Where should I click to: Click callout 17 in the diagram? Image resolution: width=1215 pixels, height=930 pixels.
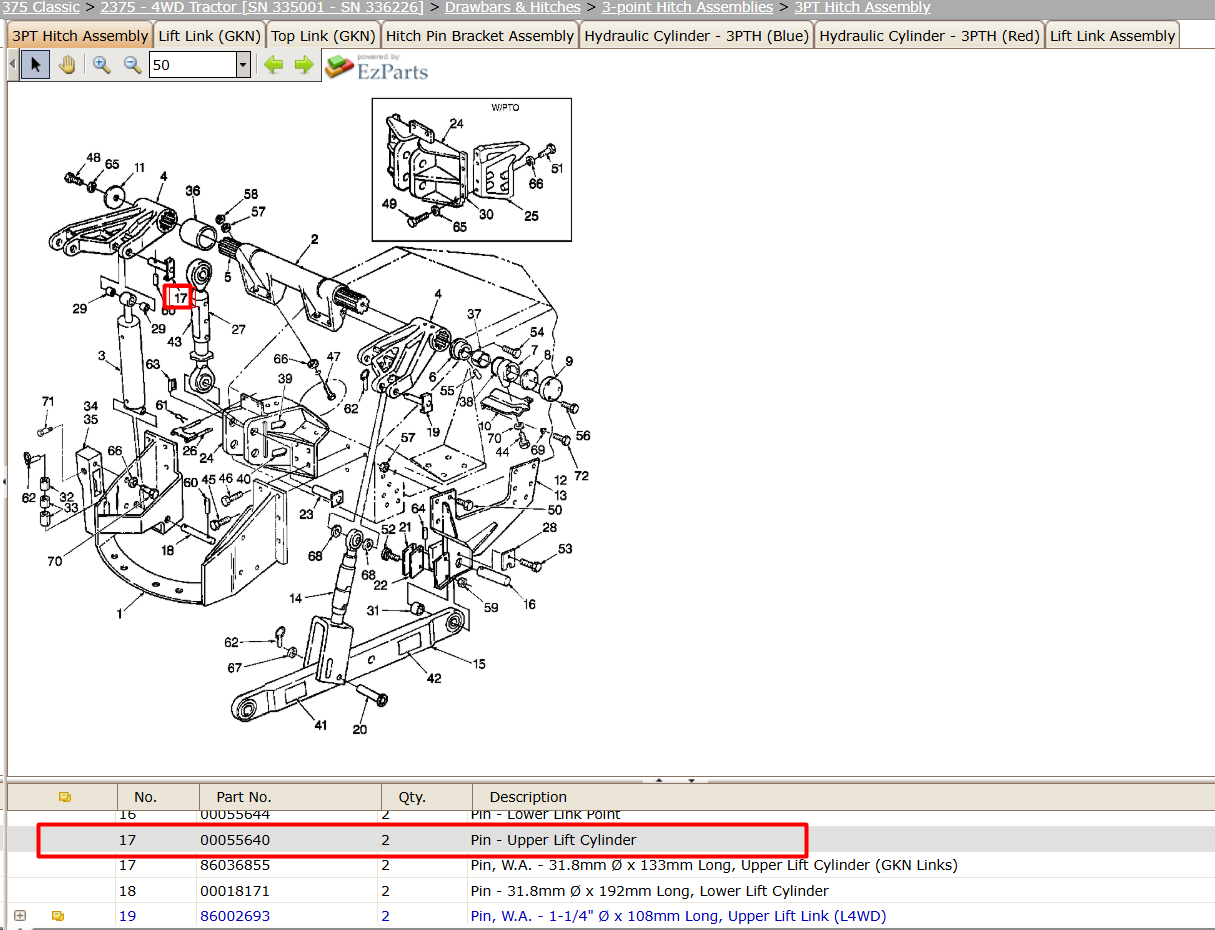point(178,296)
